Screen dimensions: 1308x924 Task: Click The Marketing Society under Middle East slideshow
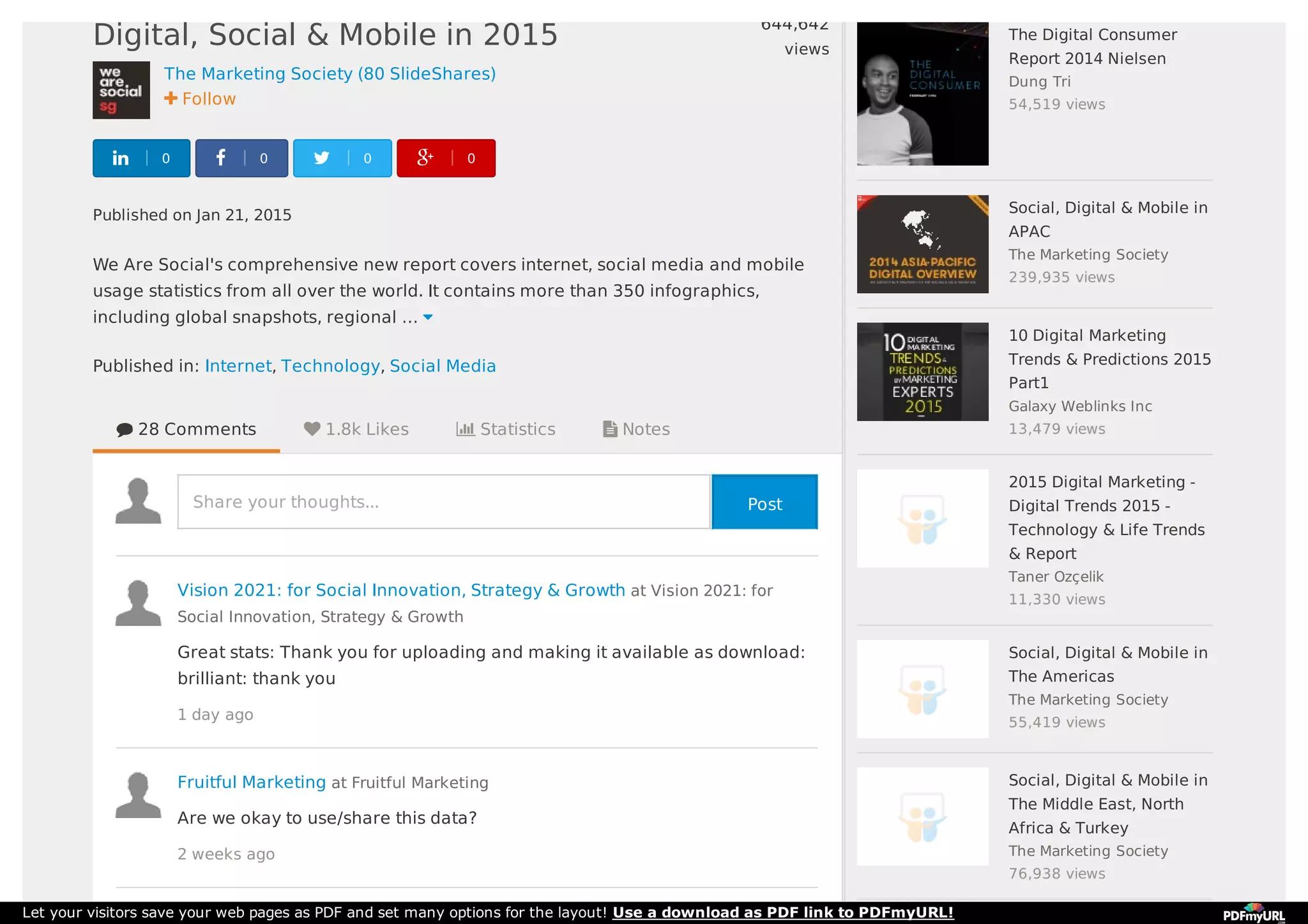click(x=1088, y=851)
